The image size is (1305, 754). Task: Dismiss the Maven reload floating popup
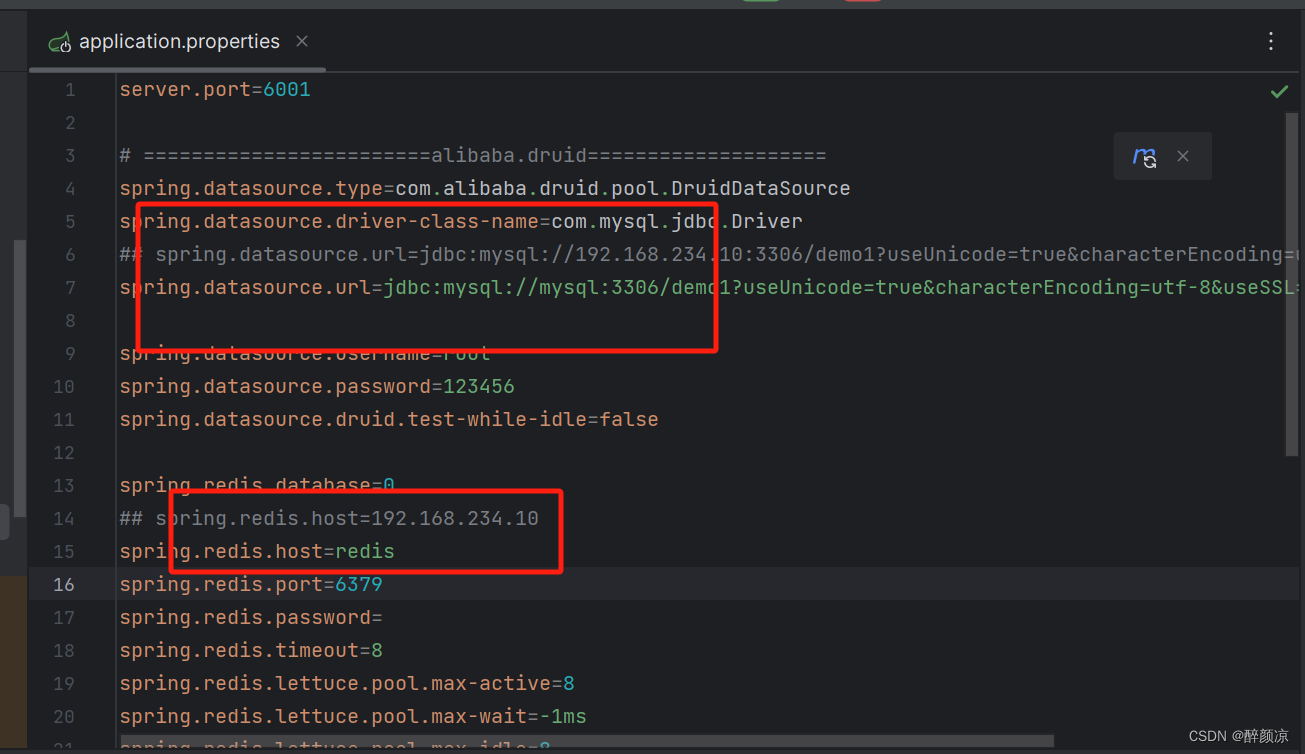pyautogui.click(x=1183, y=156)
